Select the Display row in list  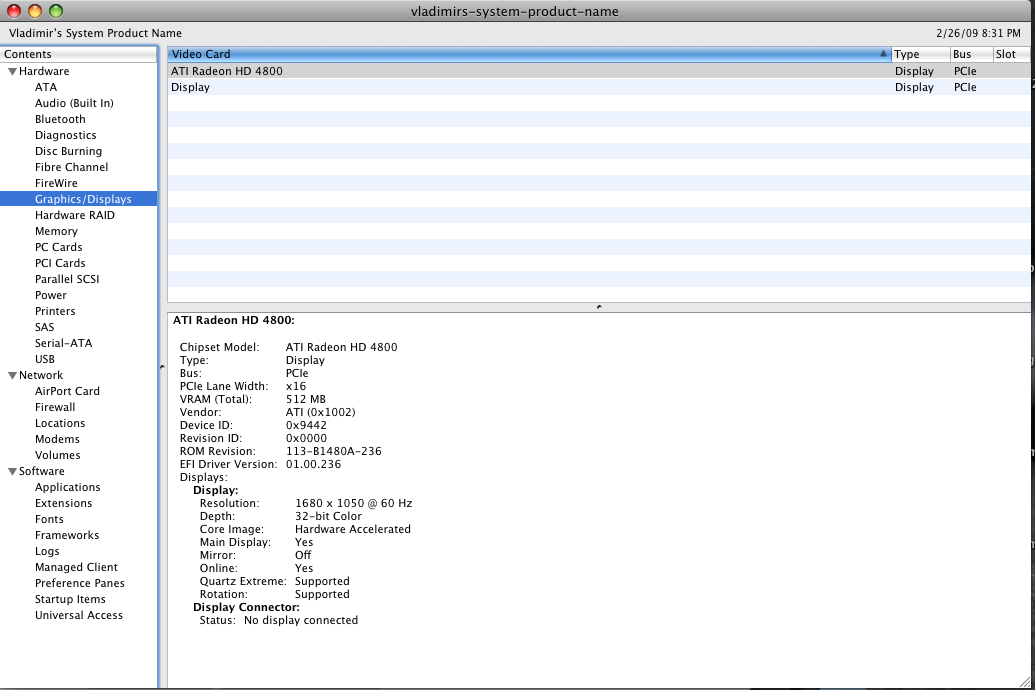tap(598, 87)
